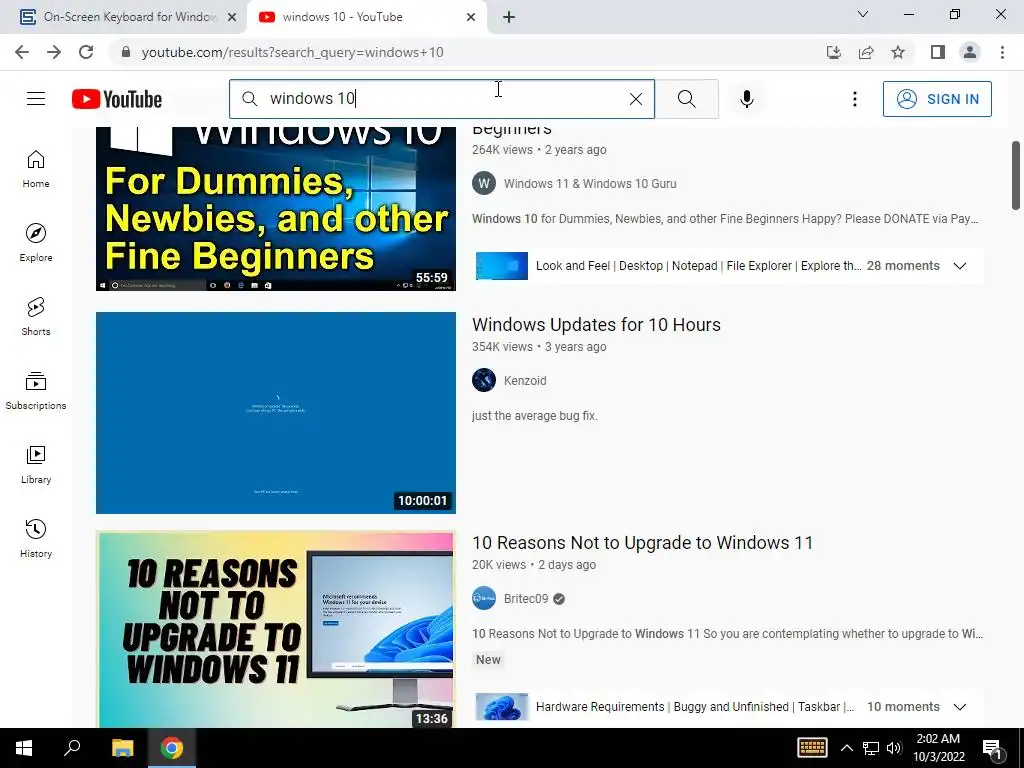Screen dimensions: 1024x768
Task: Click the Britec09 channel avatar
Action: tap(484, 598)
